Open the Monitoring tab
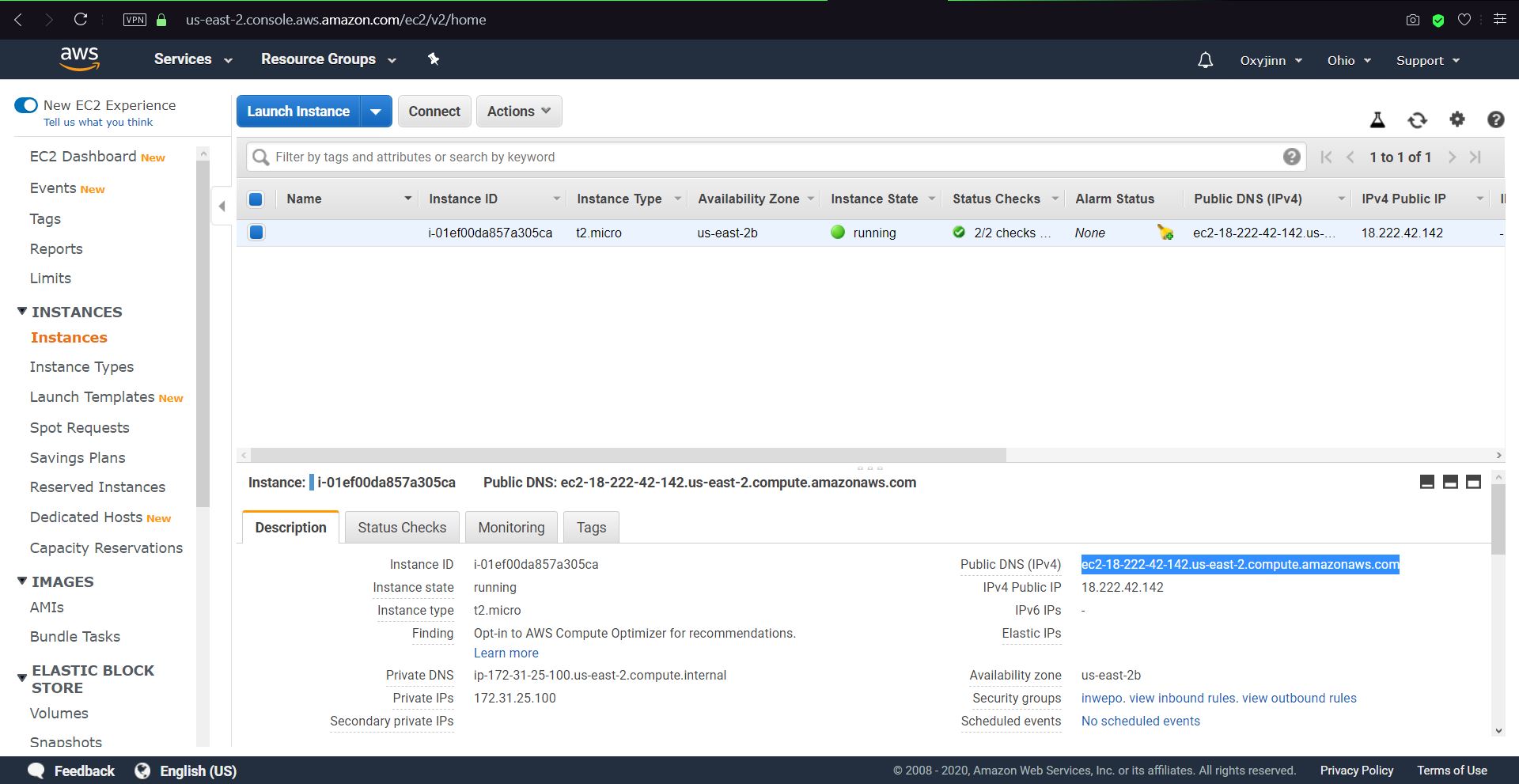This screenshot has height=784, width=1519. click(511, 528)
